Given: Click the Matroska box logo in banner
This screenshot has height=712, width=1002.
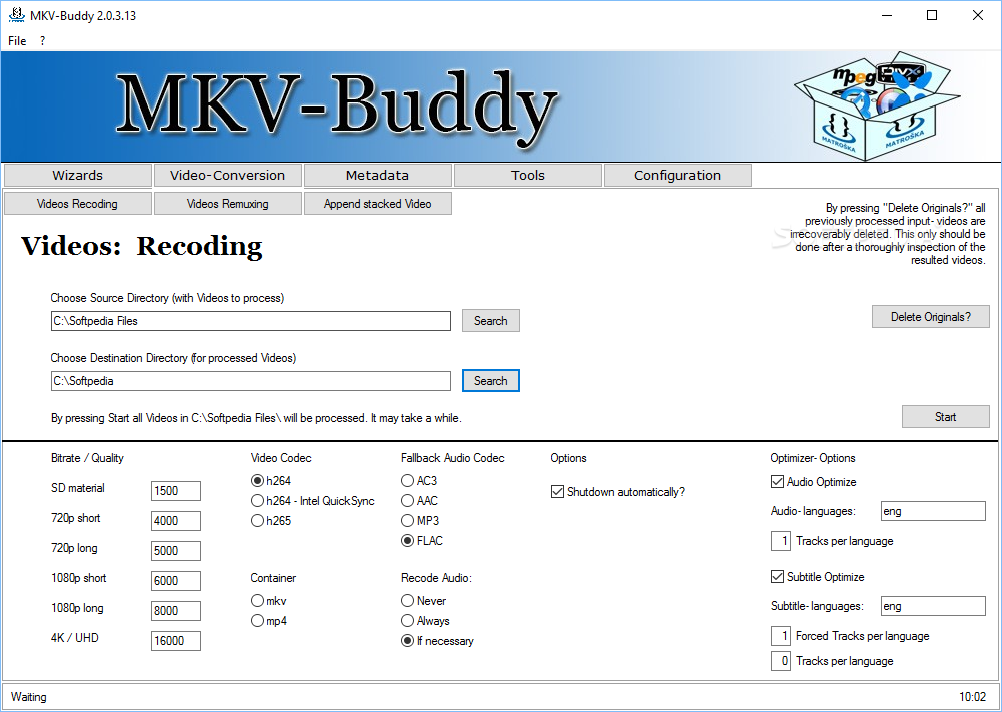Looking at the screenshot, I should pos(876,106).
